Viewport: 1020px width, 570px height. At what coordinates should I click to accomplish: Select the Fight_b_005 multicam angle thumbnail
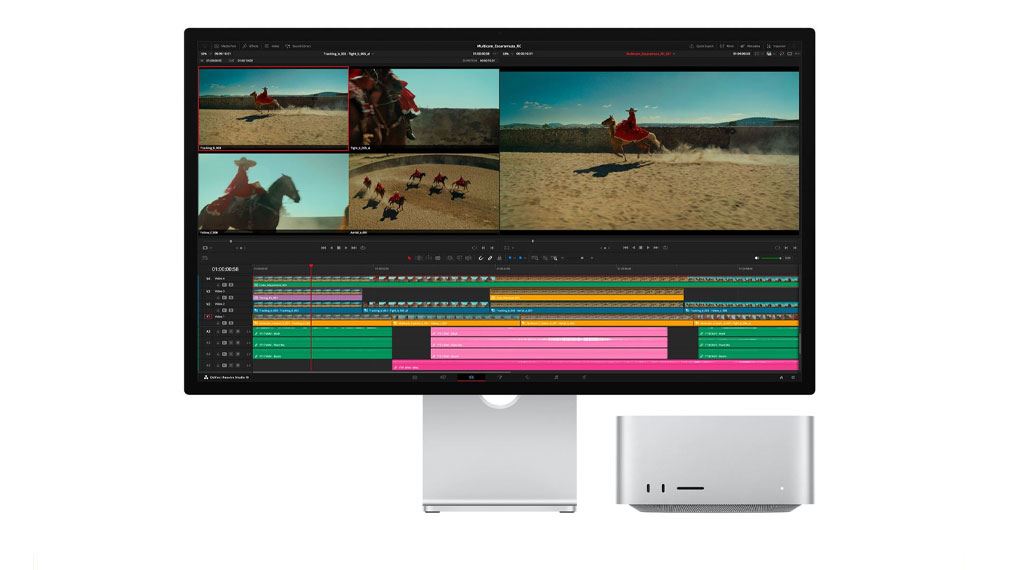pos(424,109)
